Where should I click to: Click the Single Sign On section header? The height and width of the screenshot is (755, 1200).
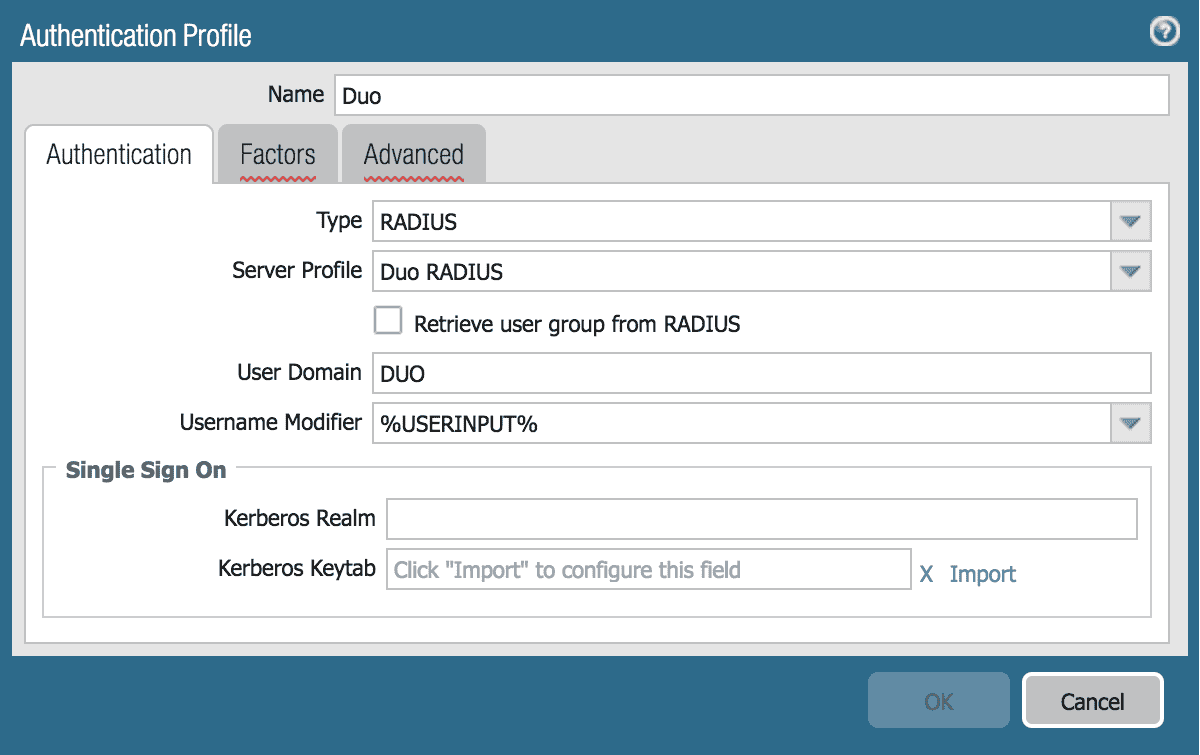tap(146, 470)
